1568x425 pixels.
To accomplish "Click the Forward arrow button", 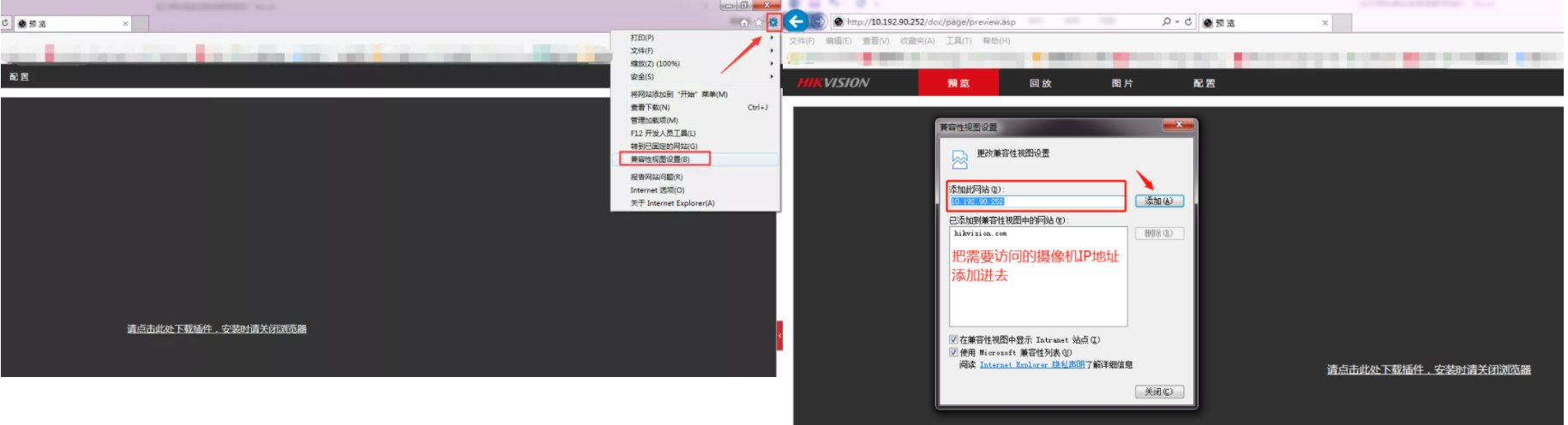I will [818, 21].
